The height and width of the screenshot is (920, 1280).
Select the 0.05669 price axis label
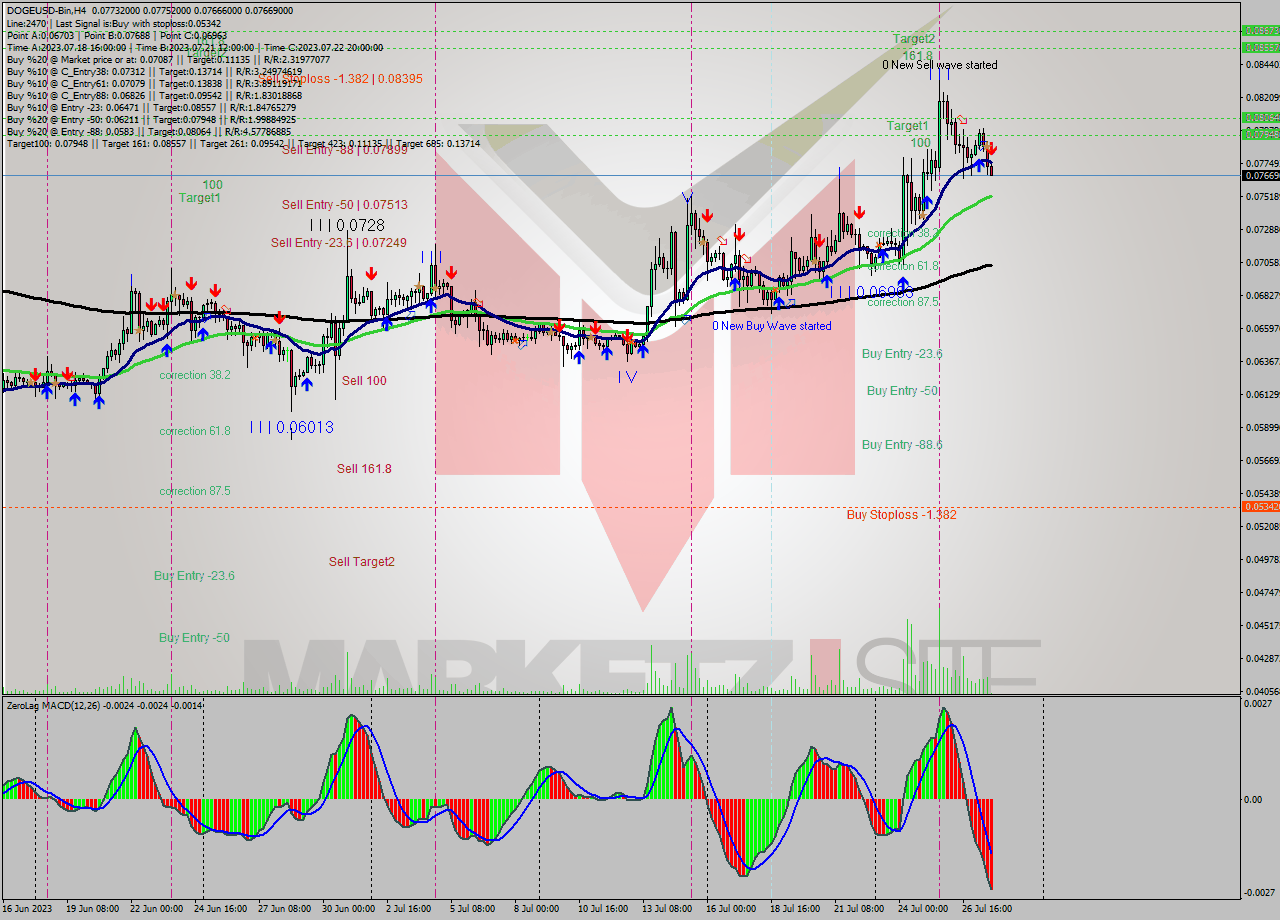click(1262, 461)
